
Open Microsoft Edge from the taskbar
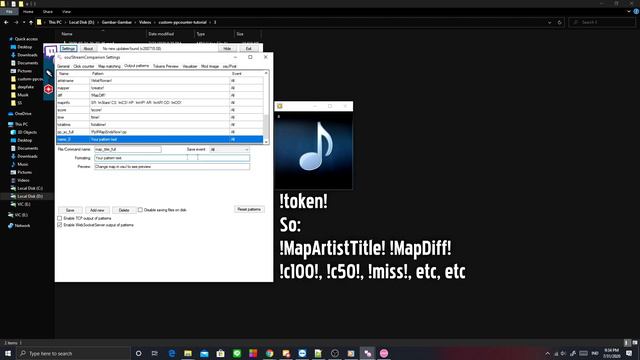pyautogui.click(x=172, y=353)
